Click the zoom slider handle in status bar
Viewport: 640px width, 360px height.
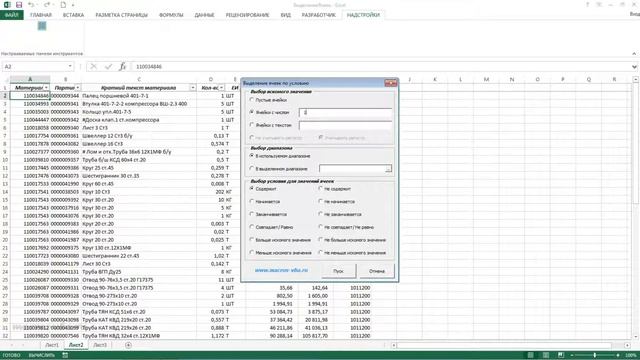595,355
